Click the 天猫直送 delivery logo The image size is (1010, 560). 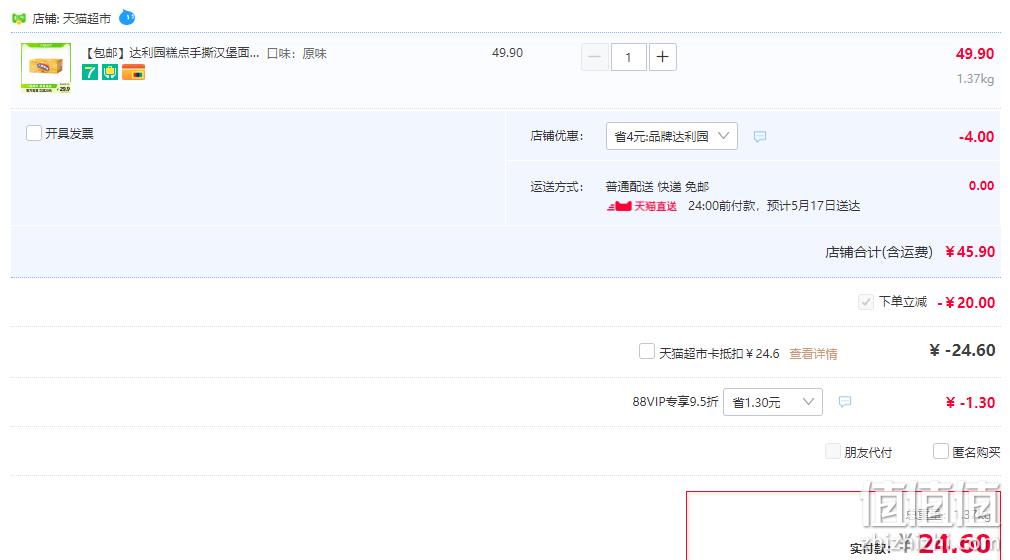point(642,206)
